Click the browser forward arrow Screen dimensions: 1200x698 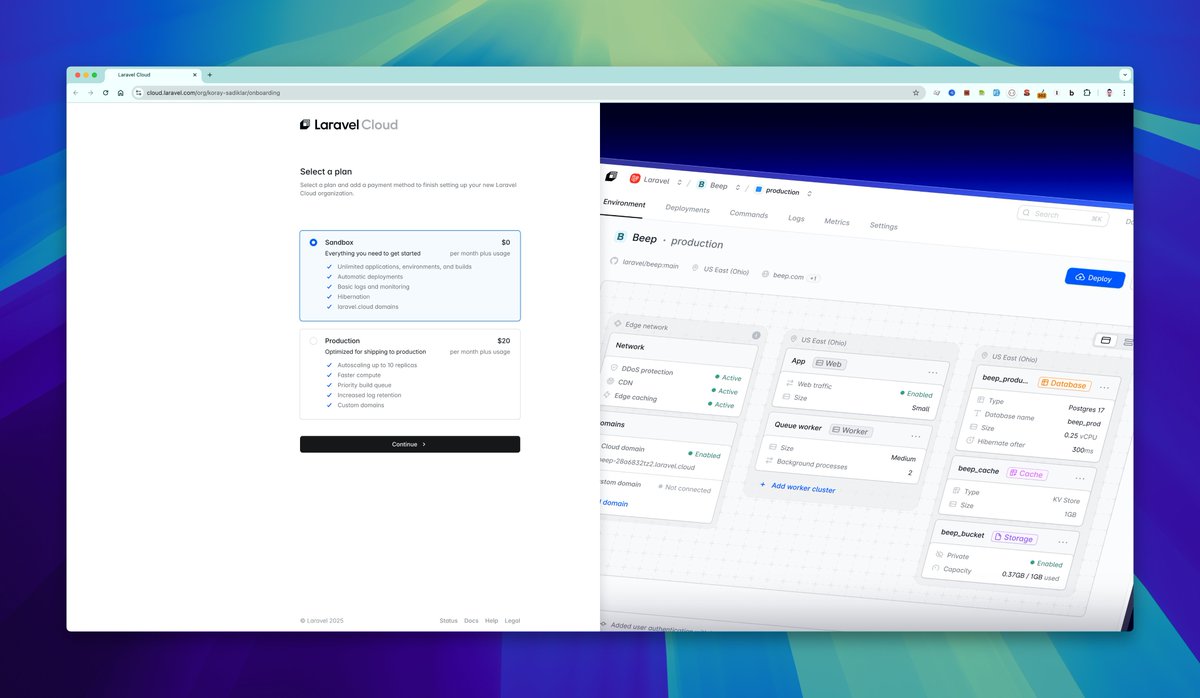pos(90,92)
